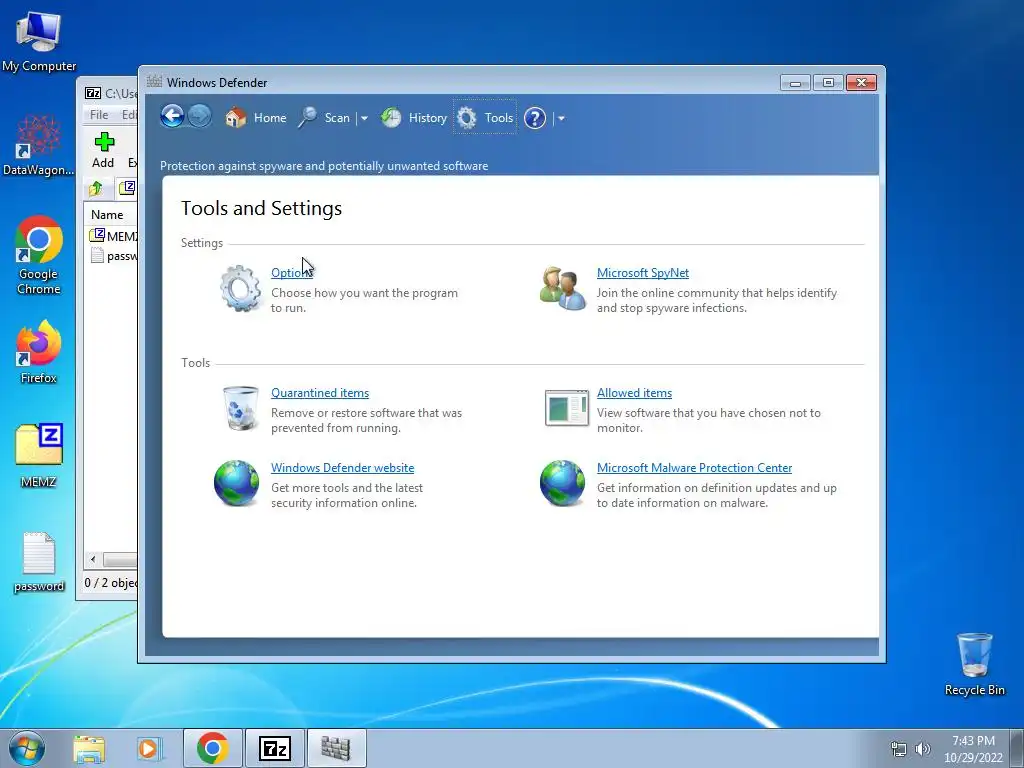The width and height of the screenshot is (1024, 768).
Task: Launch Windows Media Player from taskbar
Action: [x=149, y=749]
